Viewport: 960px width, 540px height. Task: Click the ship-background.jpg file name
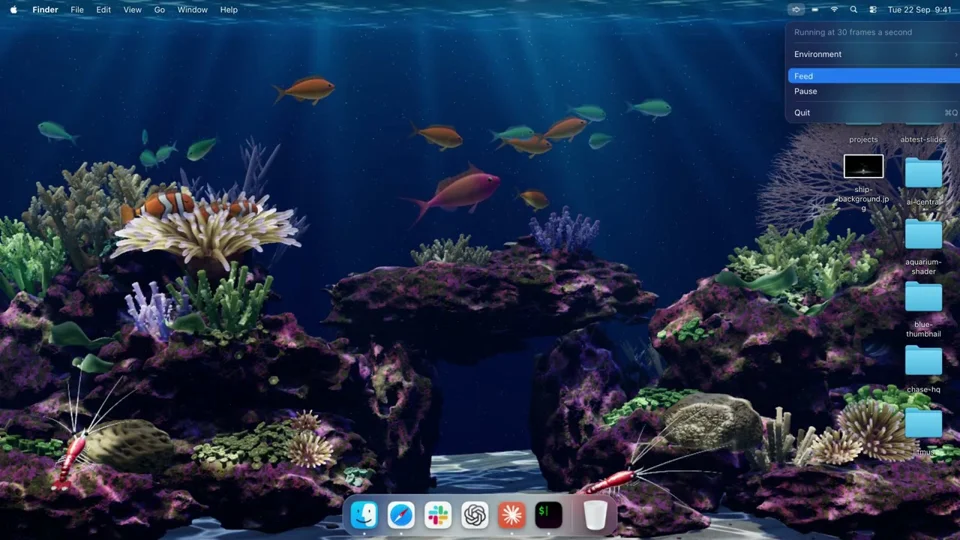click(863, 199)
